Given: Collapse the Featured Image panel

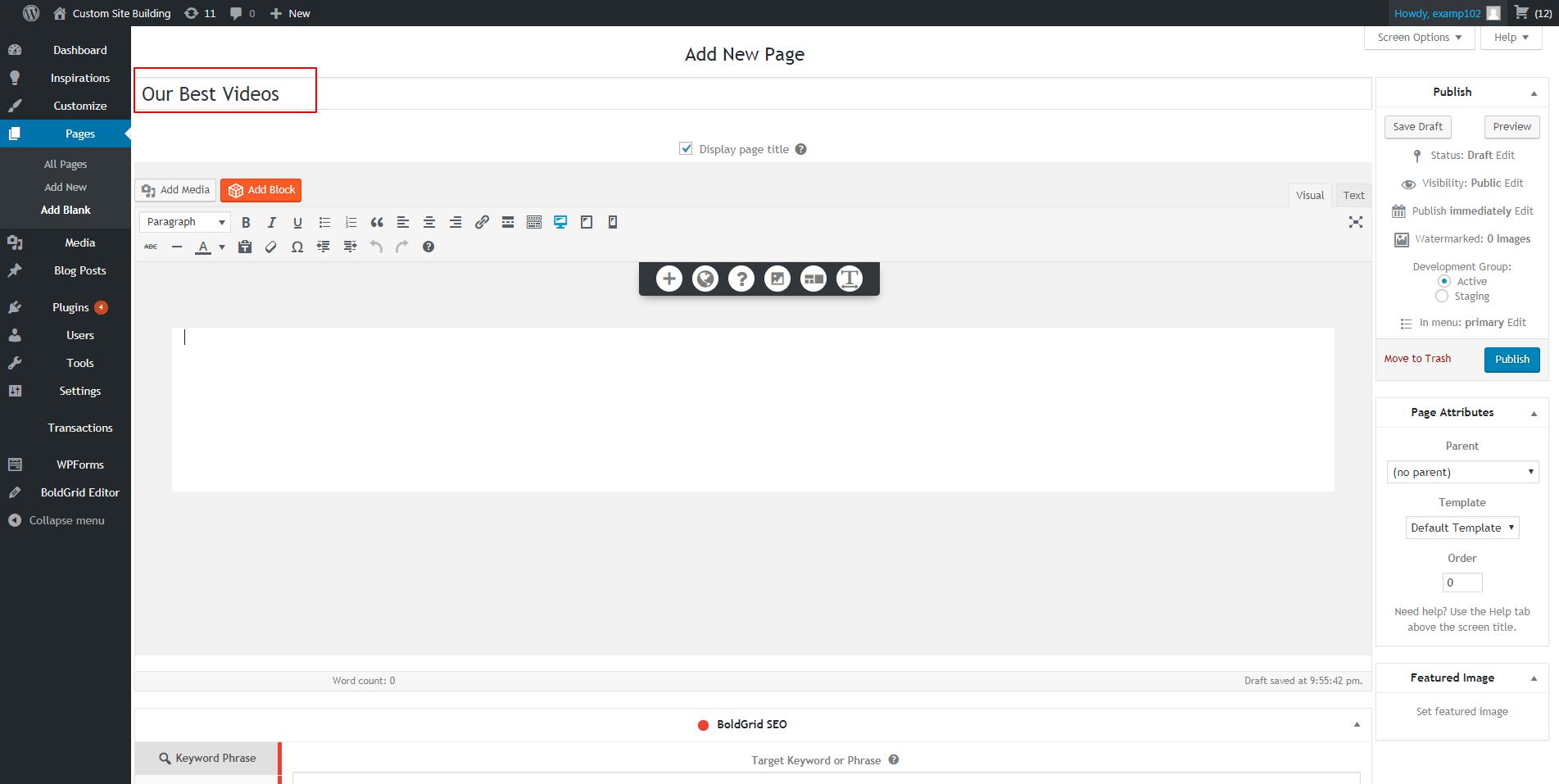Looking at the screenshot, I should (1534, 678).
